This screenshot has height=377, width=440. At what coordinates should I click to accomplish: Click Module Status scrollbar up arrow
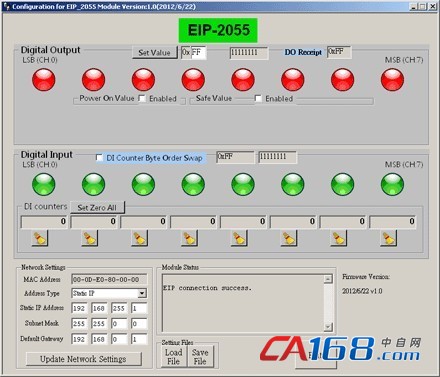point(328,279)
